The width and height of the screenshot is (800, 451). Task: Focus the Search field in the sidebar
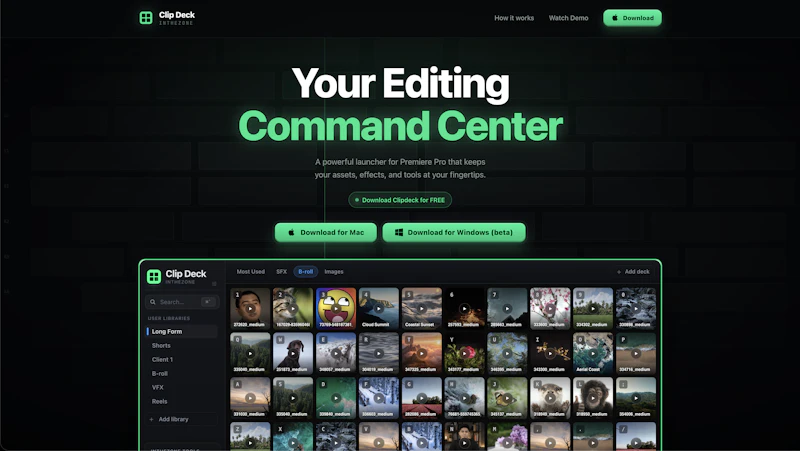[182, 302]
